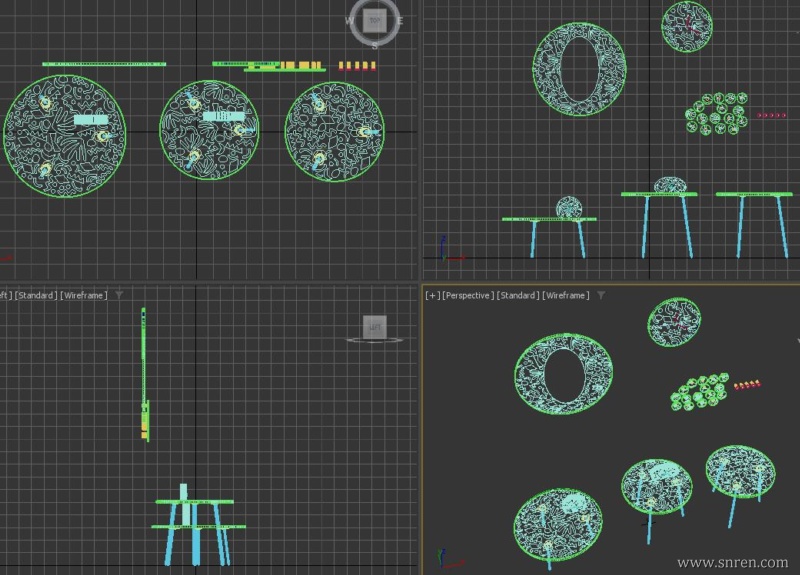Open the [+] general menu of Perspective viewport

[x=432, y=295]
